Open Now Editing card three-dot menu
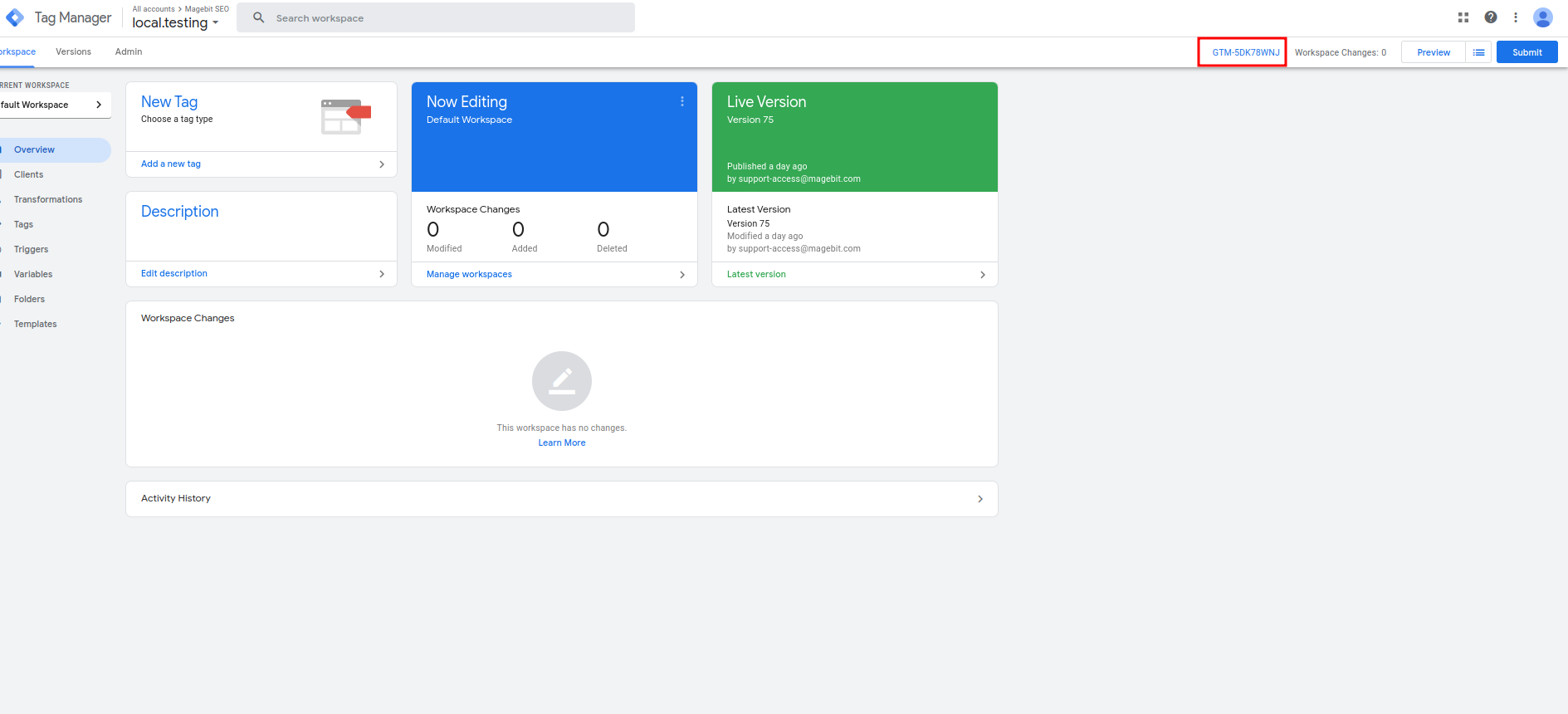This screenshot has width=1568, height=714. [682, 101]
